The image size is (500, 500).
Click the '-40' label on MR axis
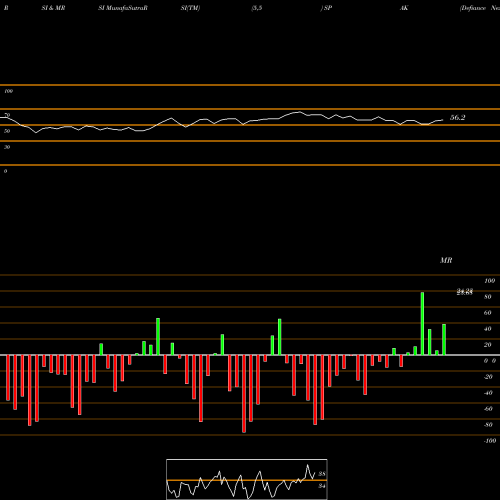pyautogui.click(x=488, y=393)
